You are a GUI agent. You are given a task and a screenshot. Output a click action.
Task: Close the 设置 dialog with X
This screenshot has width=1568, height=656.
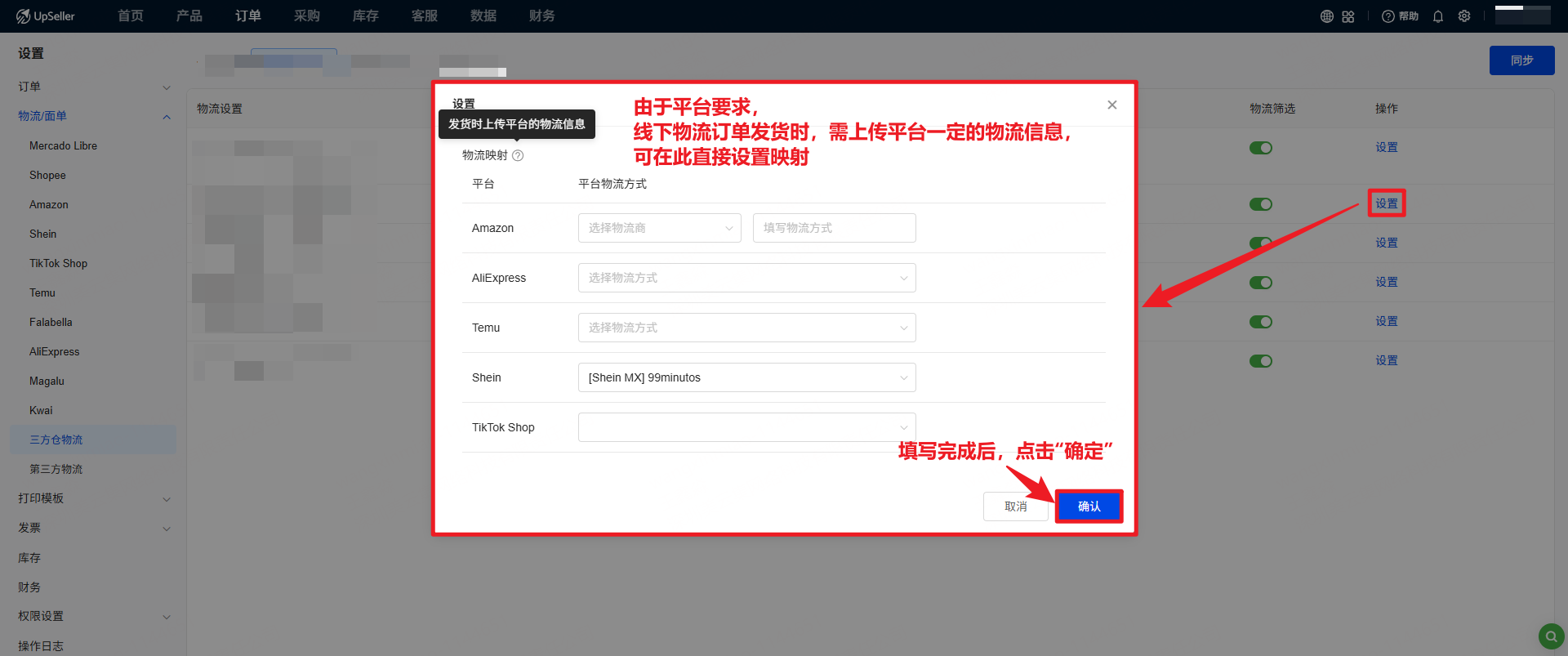click(1111, 105)
